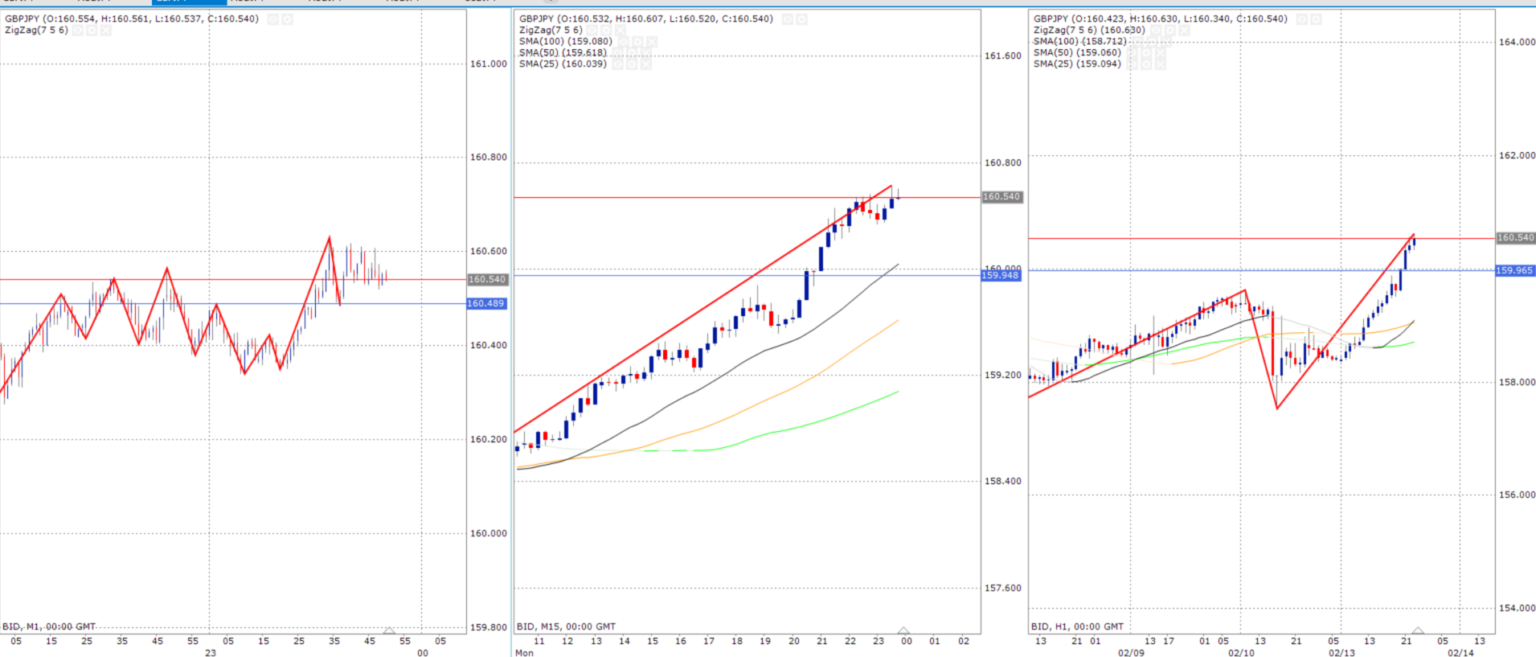Image resolution: width=1536 pixels, height=657 pixels.
Task: Select the blue 160.489 price label on the M1 axis
Action: tap(484, 303)
